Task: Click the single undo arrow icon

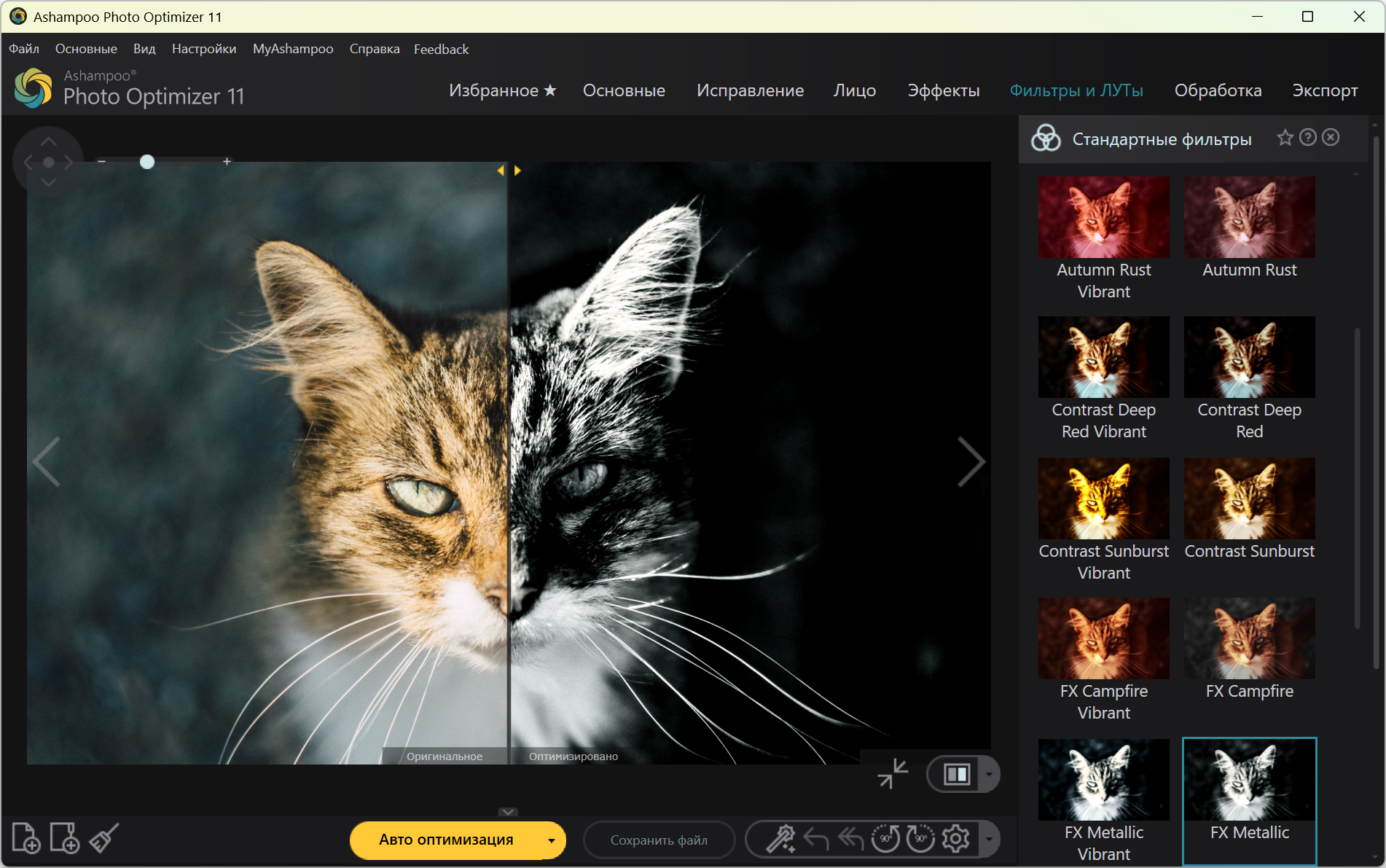Action: (816, 840)
